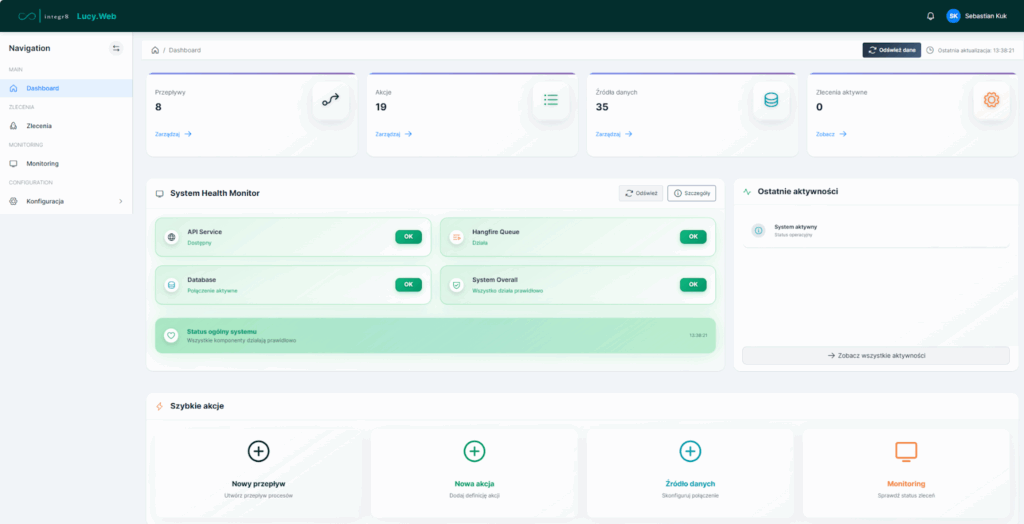Click the home icon in breadcrumb

(x=154, y=49)
